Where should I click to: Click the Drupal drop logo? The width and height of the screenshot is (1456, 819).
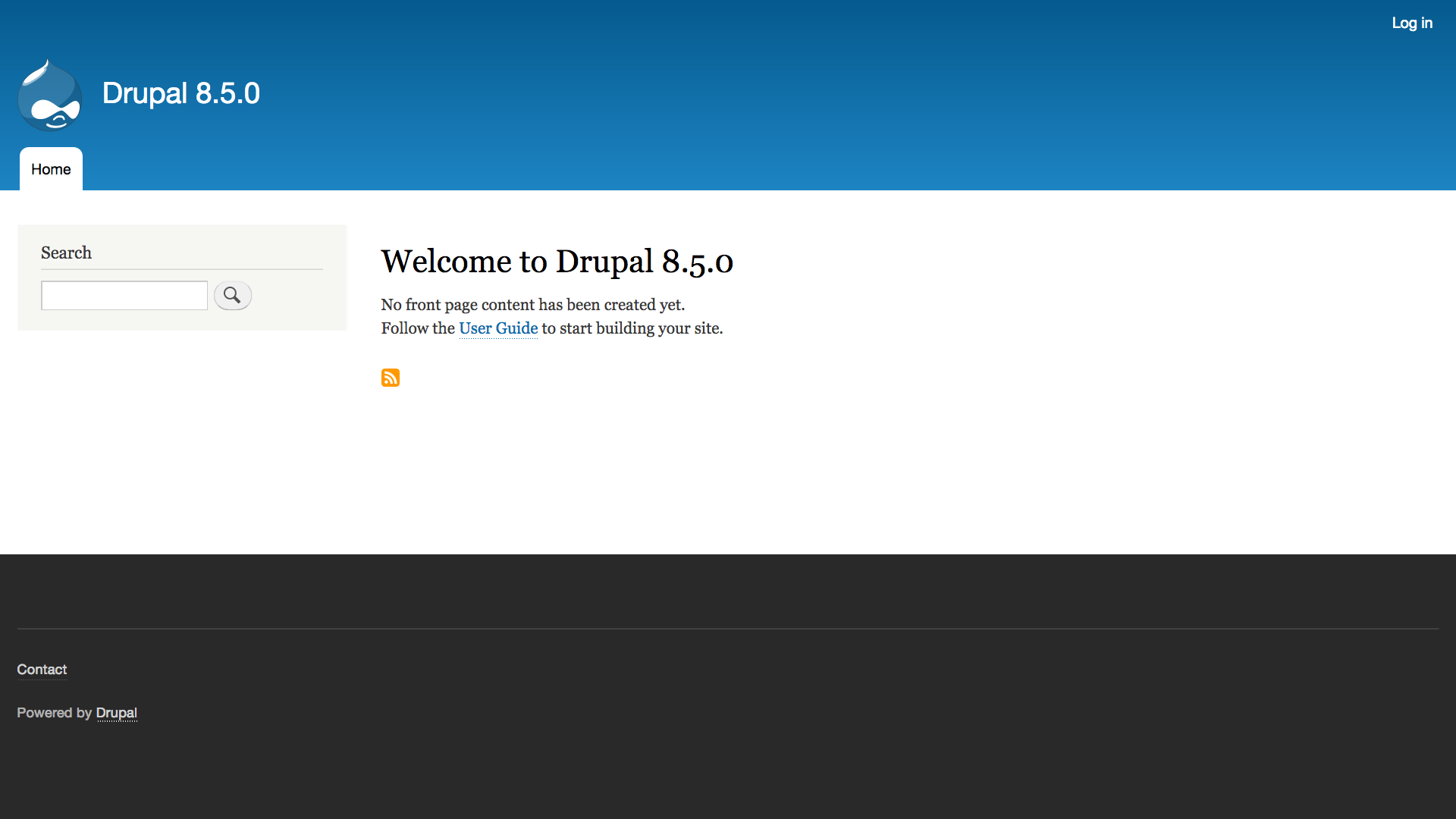[50, 96]
